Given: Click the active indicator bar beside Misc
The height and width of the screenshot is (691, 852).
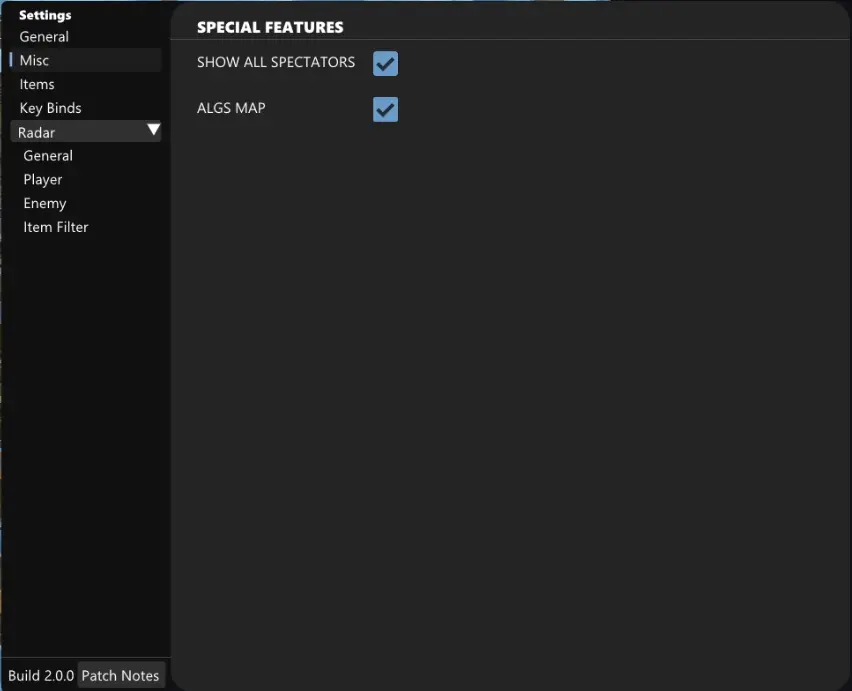Looking at the screenshot, I should tap(11, 60).
